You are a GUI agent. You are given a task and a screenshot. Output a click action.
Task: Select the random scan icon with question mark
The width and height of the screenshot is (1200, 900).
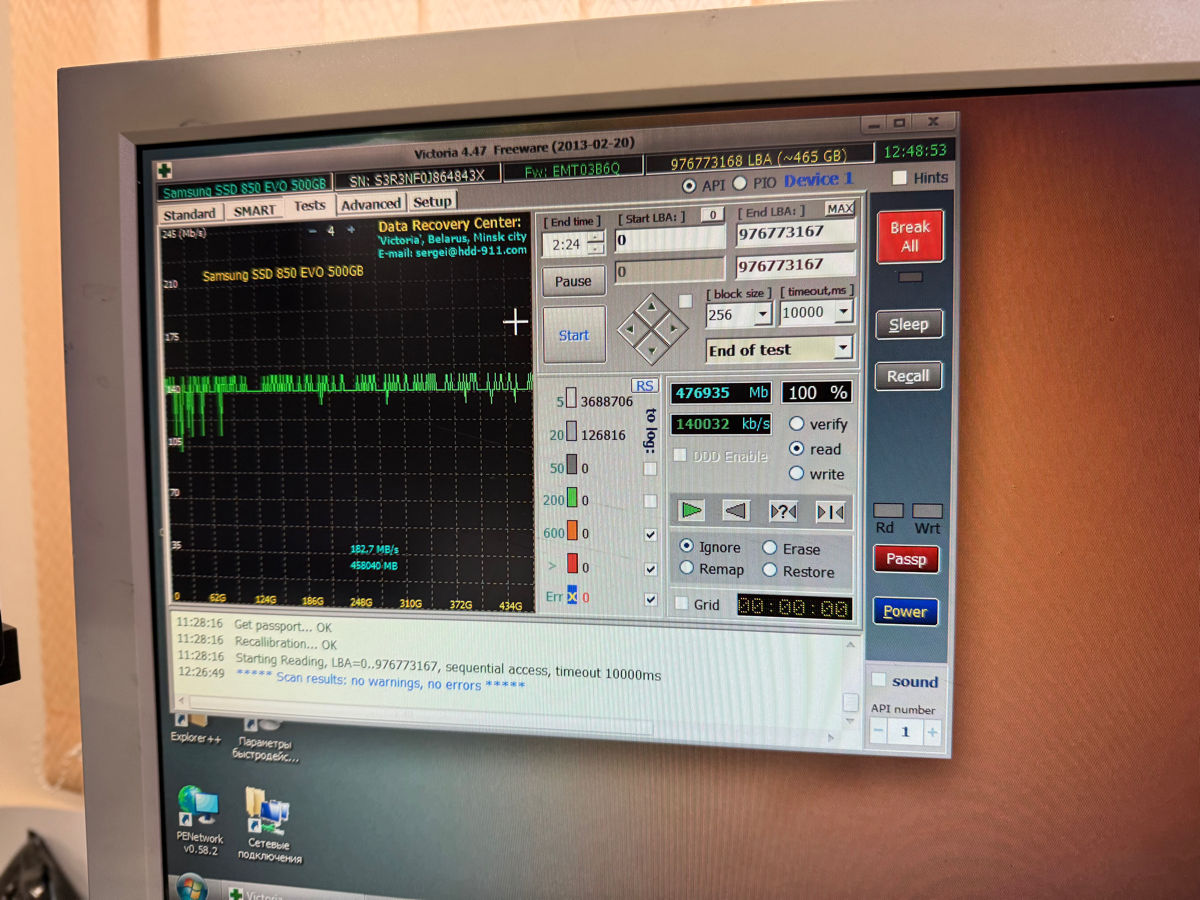[783, 512]
